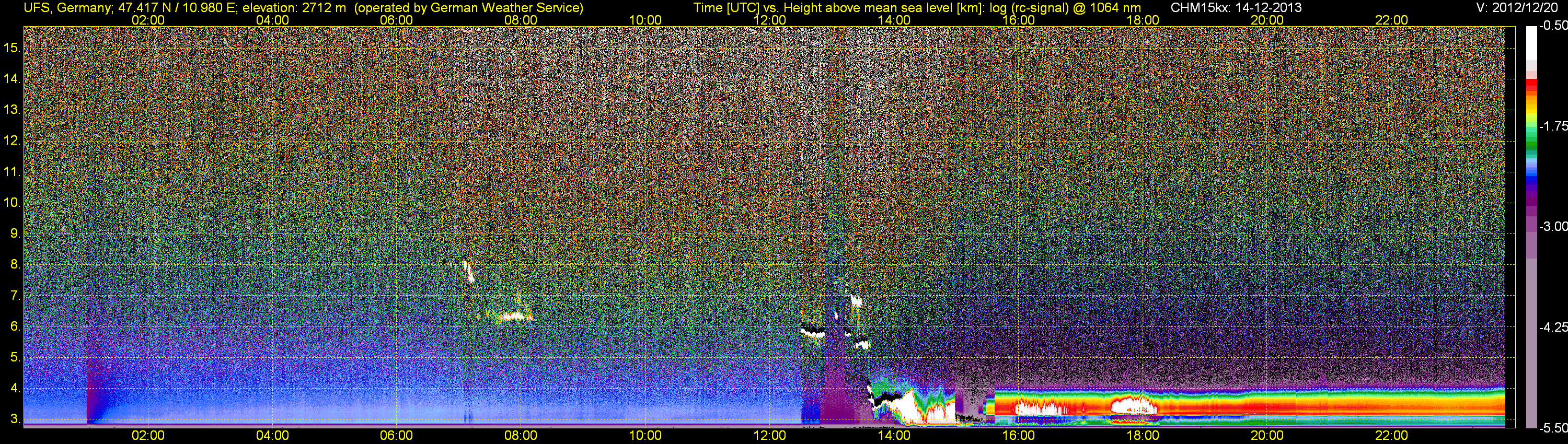Click the colorbar value -5.50
The height and width of the screenshot is (444, 1568).
tap(1553, 428)
